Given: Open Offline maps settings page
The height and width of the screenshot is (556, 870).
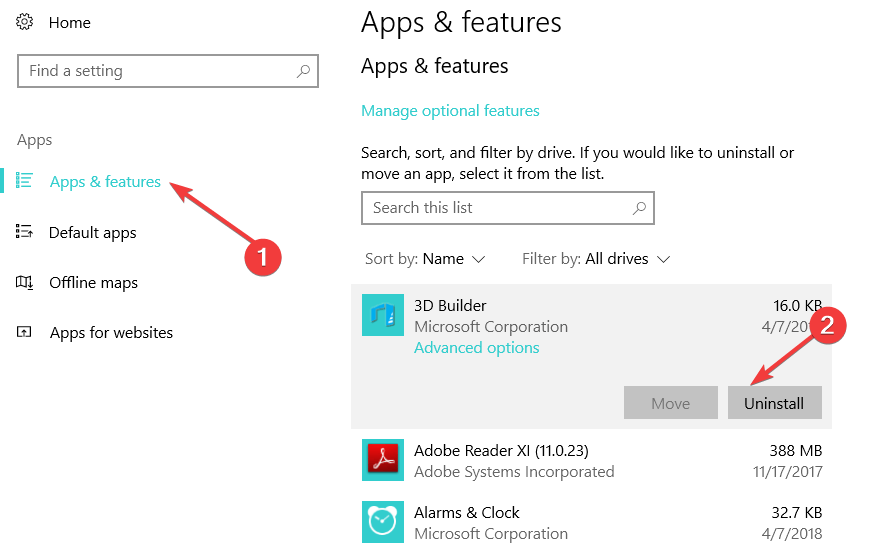Looking at the screenshot, I should point(93,283).
